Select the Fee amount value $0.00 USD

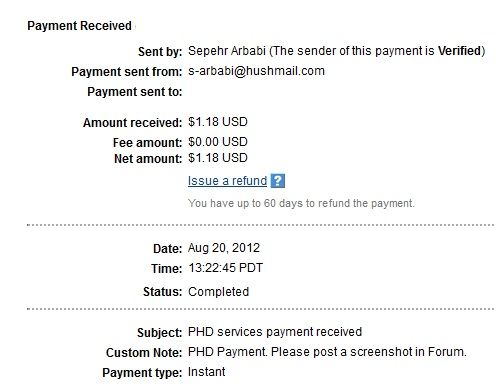(218, 142)
